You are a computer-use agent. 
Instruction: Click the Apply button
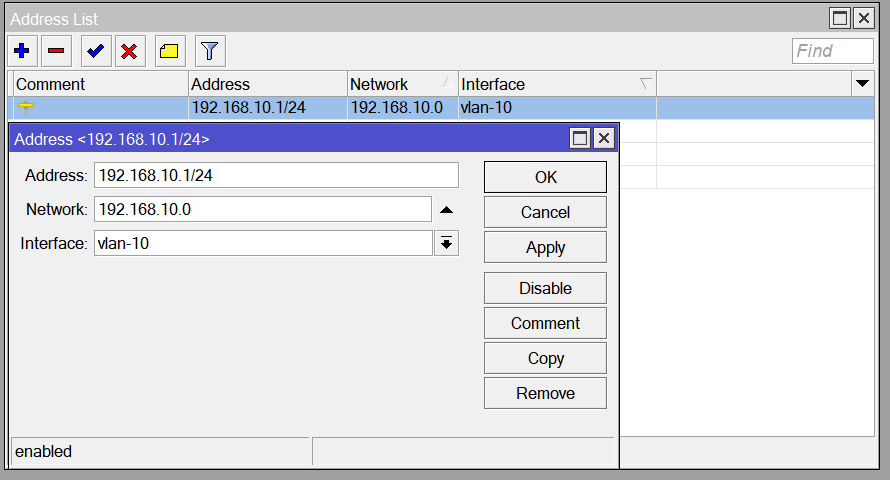point(545,247)
